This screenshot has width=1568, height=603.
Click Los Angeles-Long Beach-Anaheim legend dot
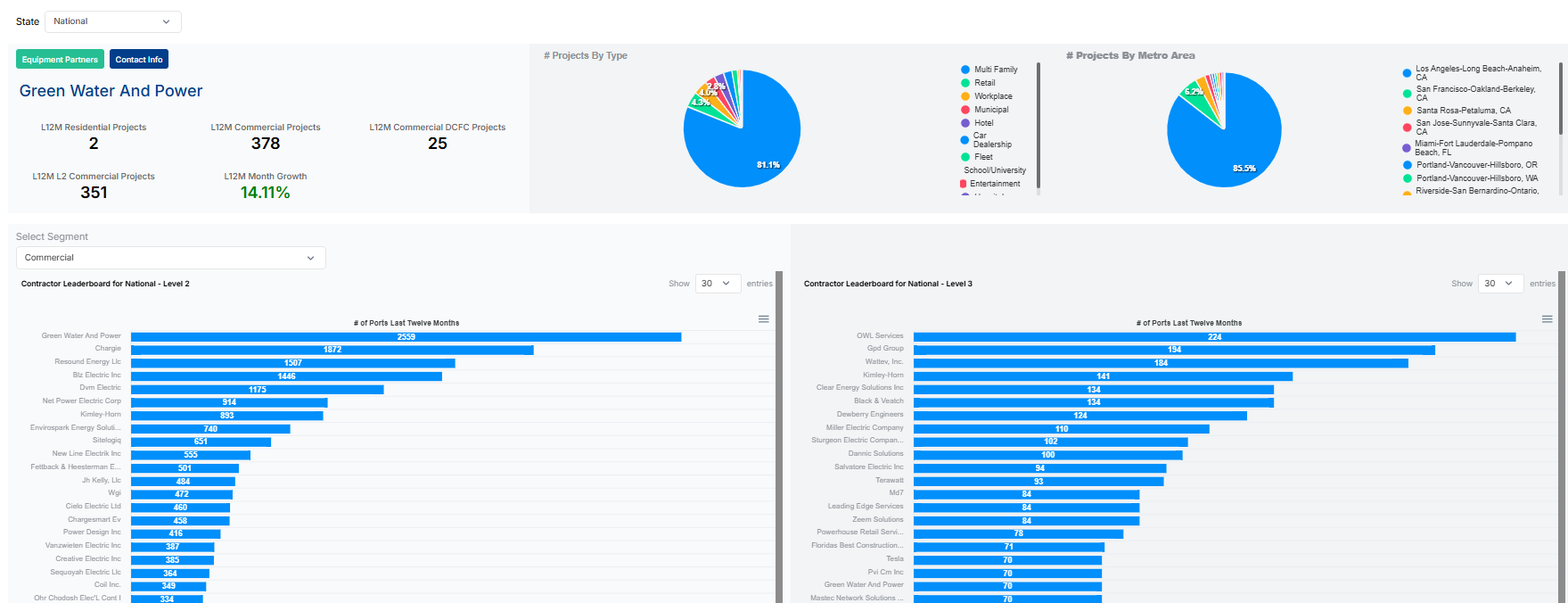coord(1407,73)
